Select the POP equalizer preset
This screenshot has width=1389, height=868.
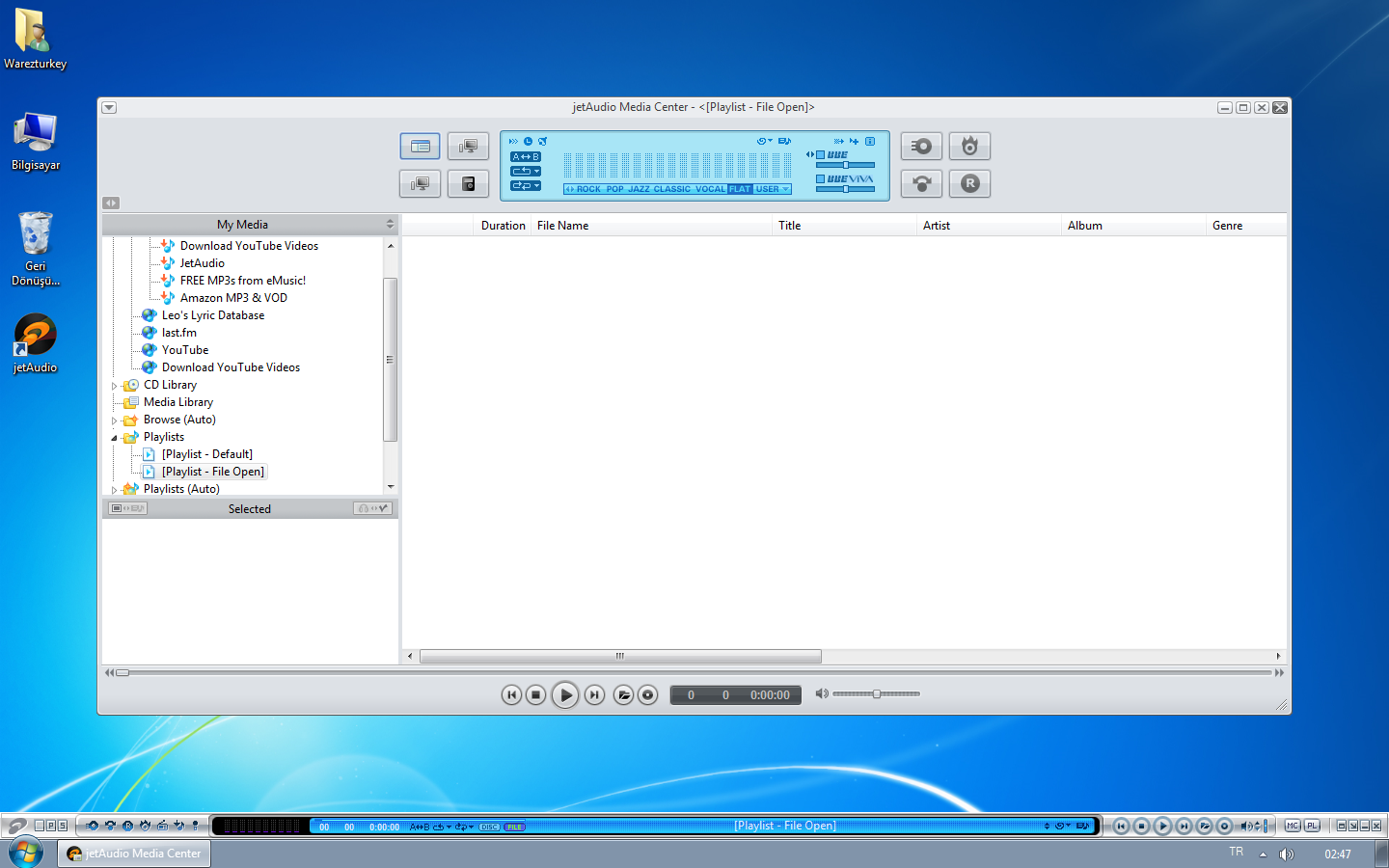615,189
